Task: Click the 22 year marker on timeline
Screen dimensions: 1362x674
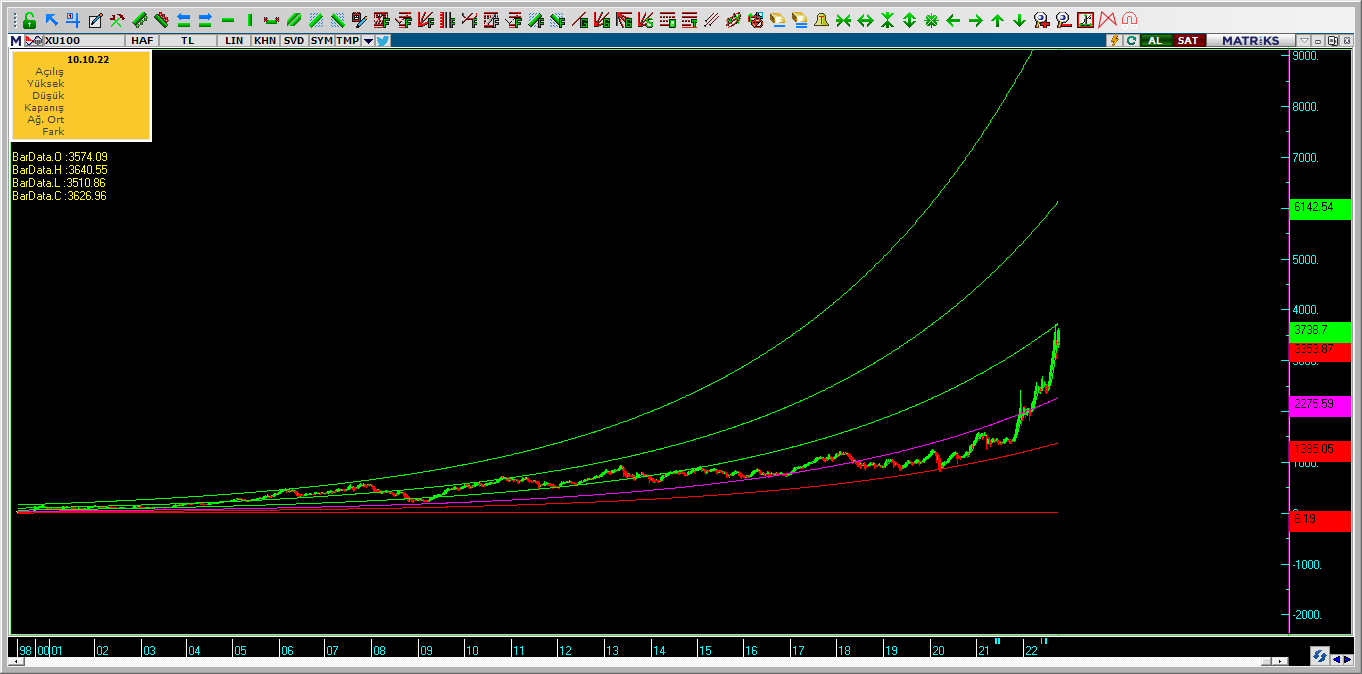Action: click(x=1030, y=650)
